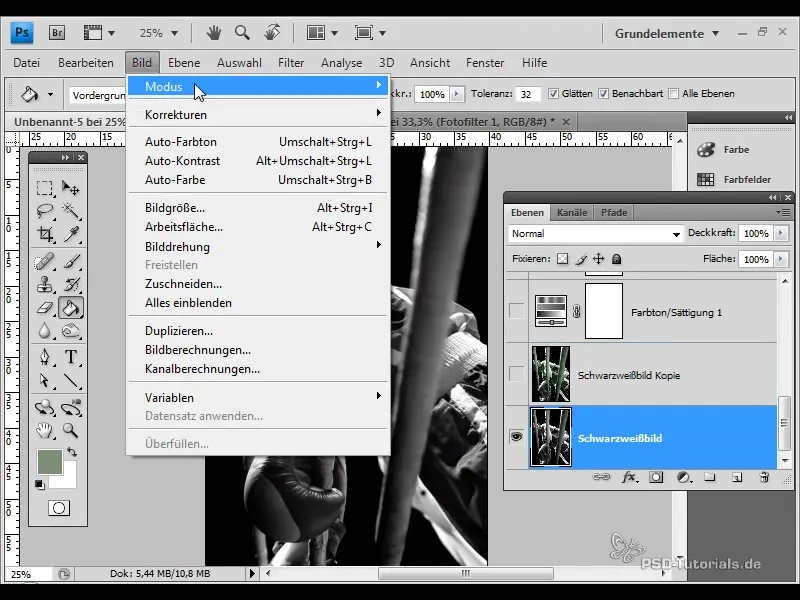Select the Brush tool

(70, 261)
